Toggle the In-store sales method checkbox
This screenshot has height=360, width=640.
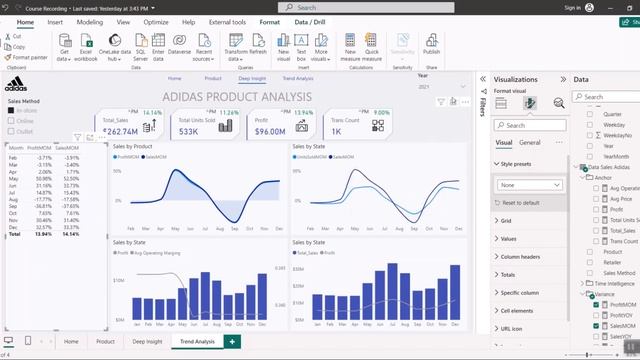click(11, 110)
